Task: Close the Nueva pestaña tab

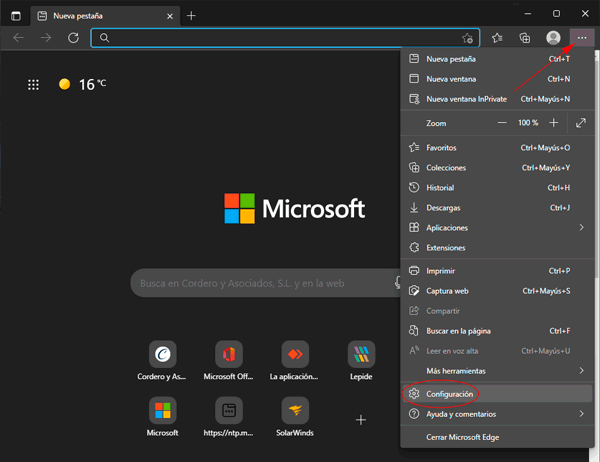Action: pos(170,16)
